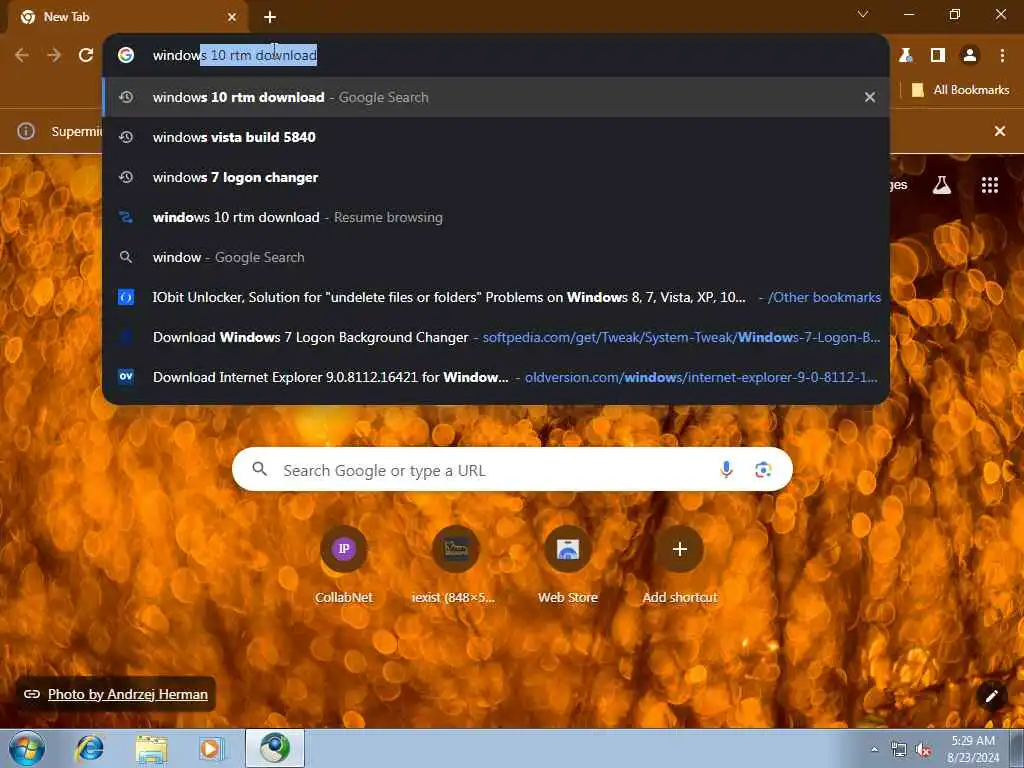The image size is (1024, 768).
Task: Open Chrome's three-dot menu
Action: (1002, 56)
